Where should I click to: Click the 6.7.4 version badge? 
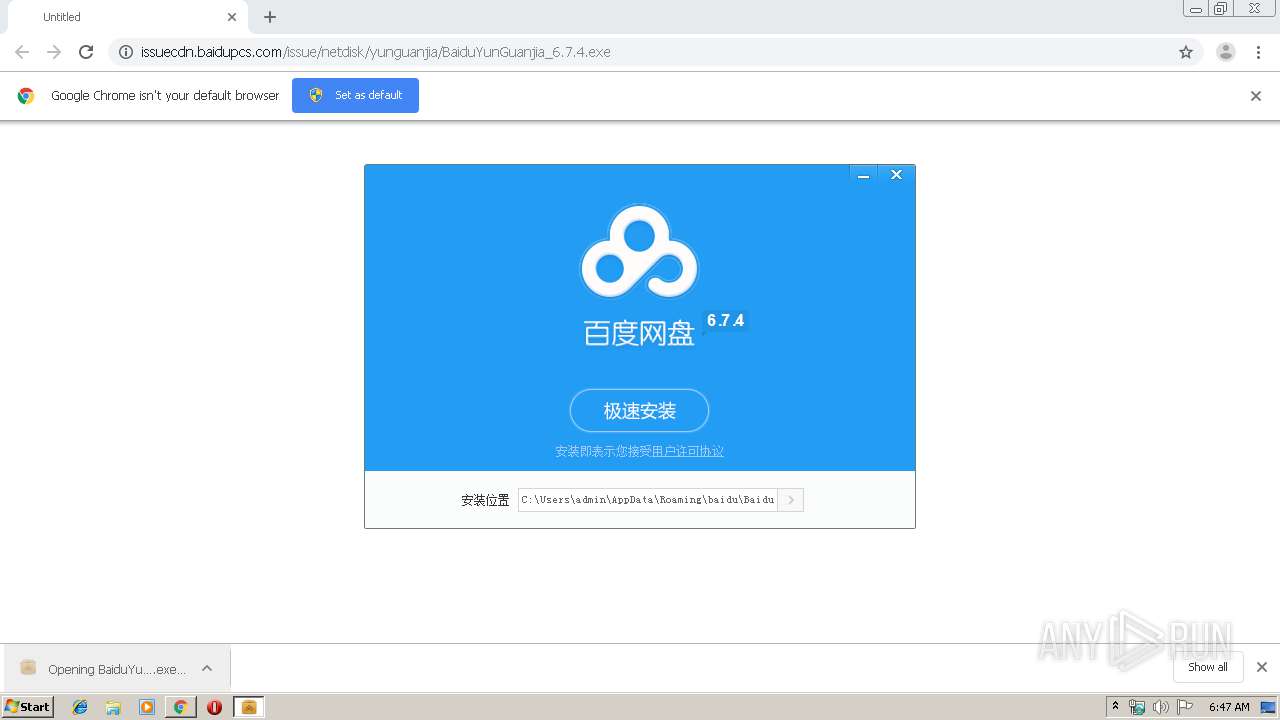tap(725, 320)
